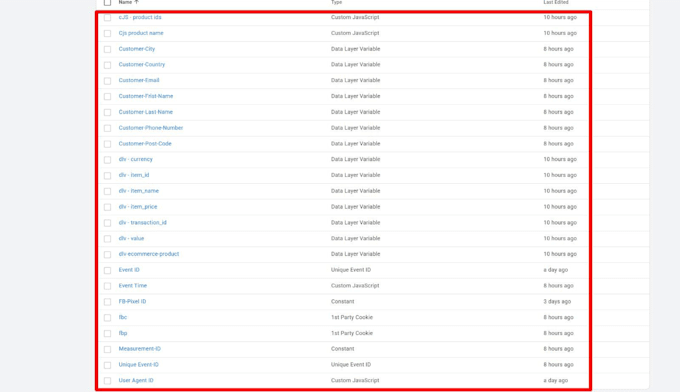Tick the 'dlv - item_name' checkbox
Screen dimensions: 680x392
click(x=107, y=191)
